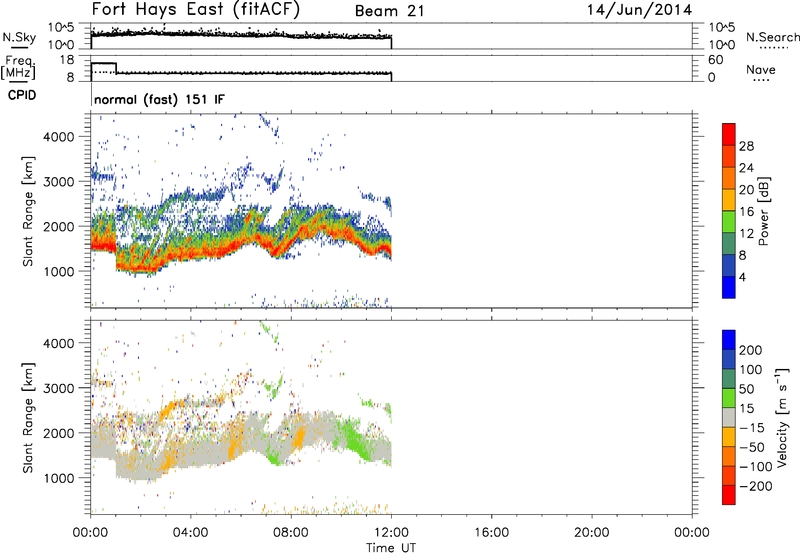Click the 'CPID' label
The height and width of the screenshot is (554, 800).
coord(22,95)
